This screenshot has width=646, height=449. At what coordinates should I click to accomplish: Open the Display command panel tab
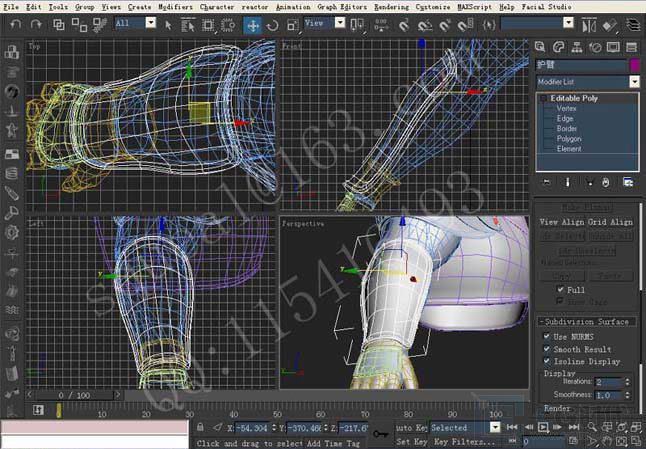(613, 47)
